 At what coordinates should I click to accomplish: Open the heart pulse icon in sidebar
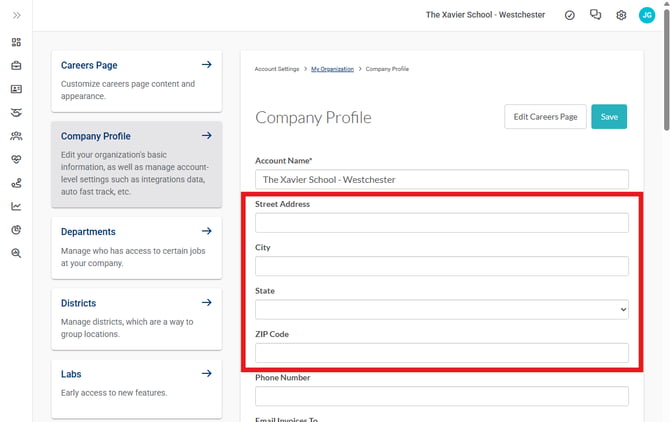pyautogui.click(x=16, y=159)
